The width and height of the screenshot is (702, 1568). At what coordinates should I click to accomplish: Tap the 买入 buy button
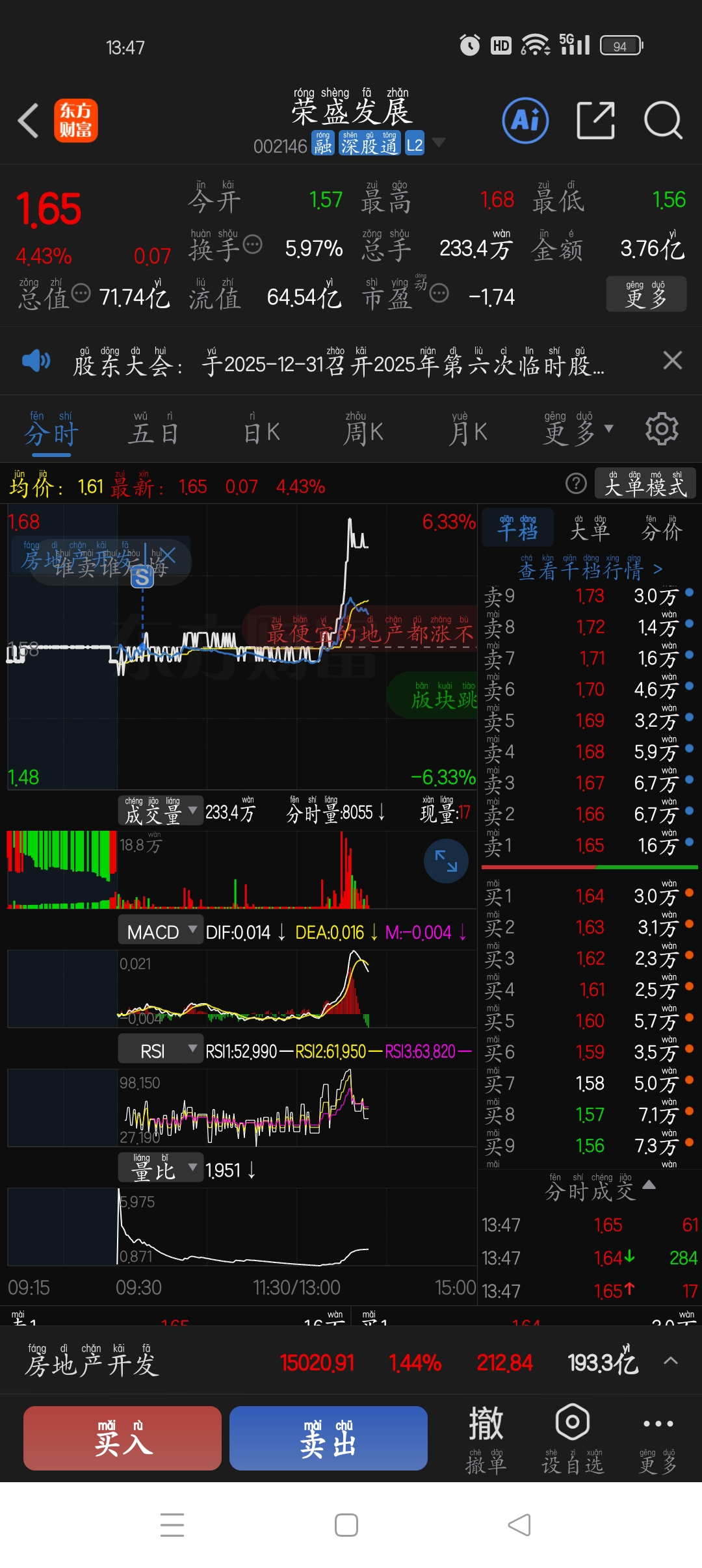point(123,1438)
